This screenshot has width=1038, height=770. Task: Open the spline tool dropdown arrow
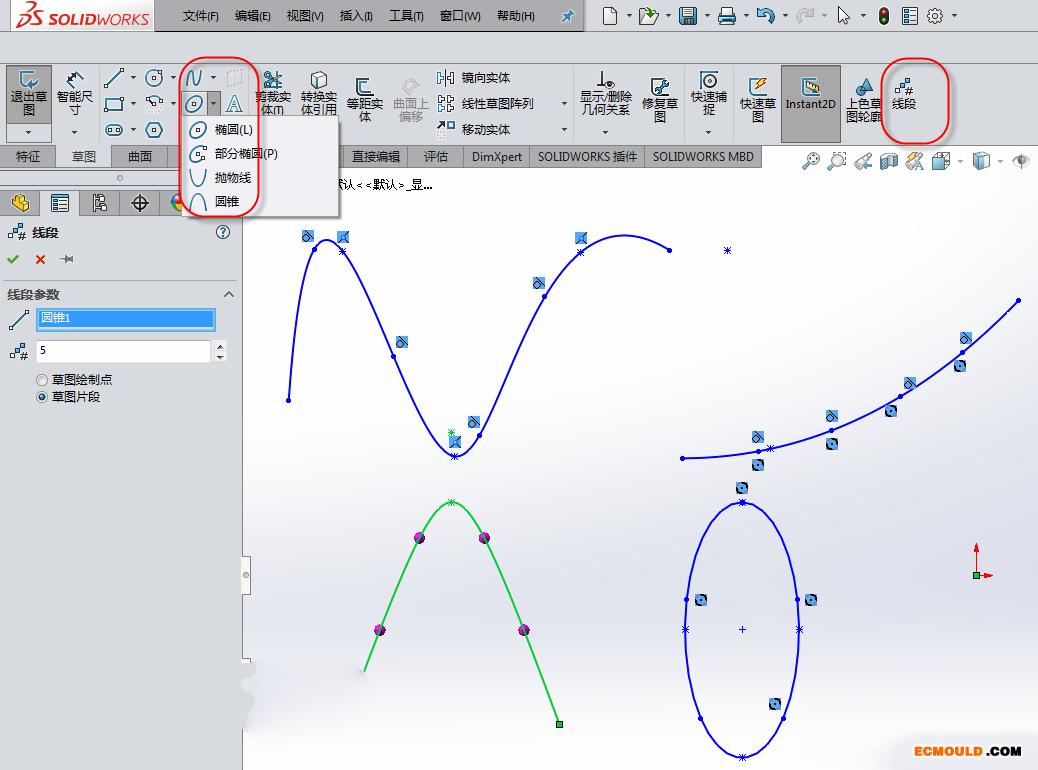coord(213,77)
